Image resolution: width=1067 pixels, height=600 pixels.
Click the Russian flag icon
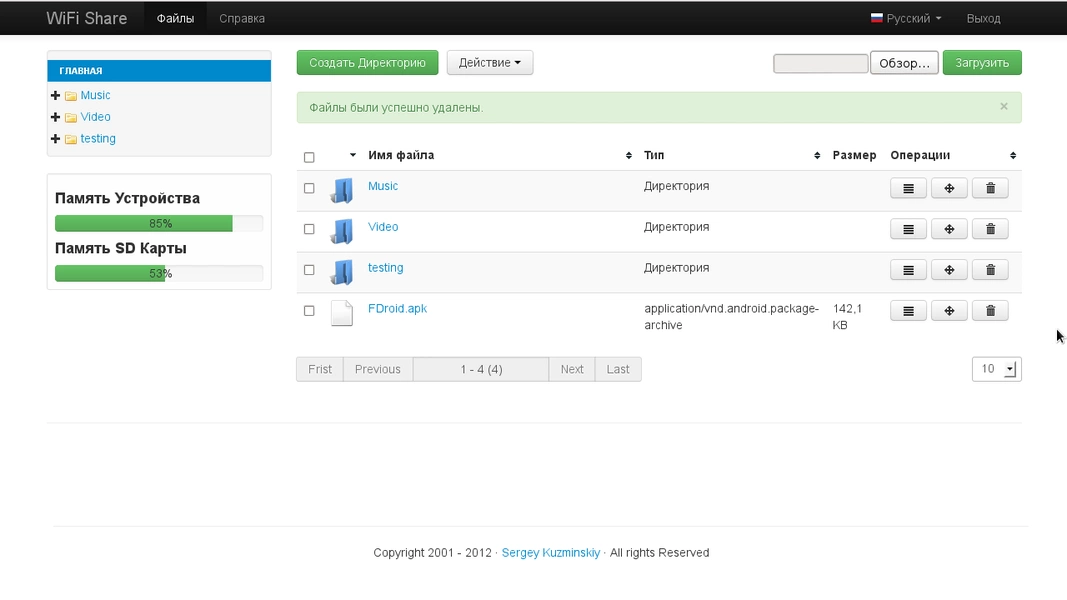[876, 18]
